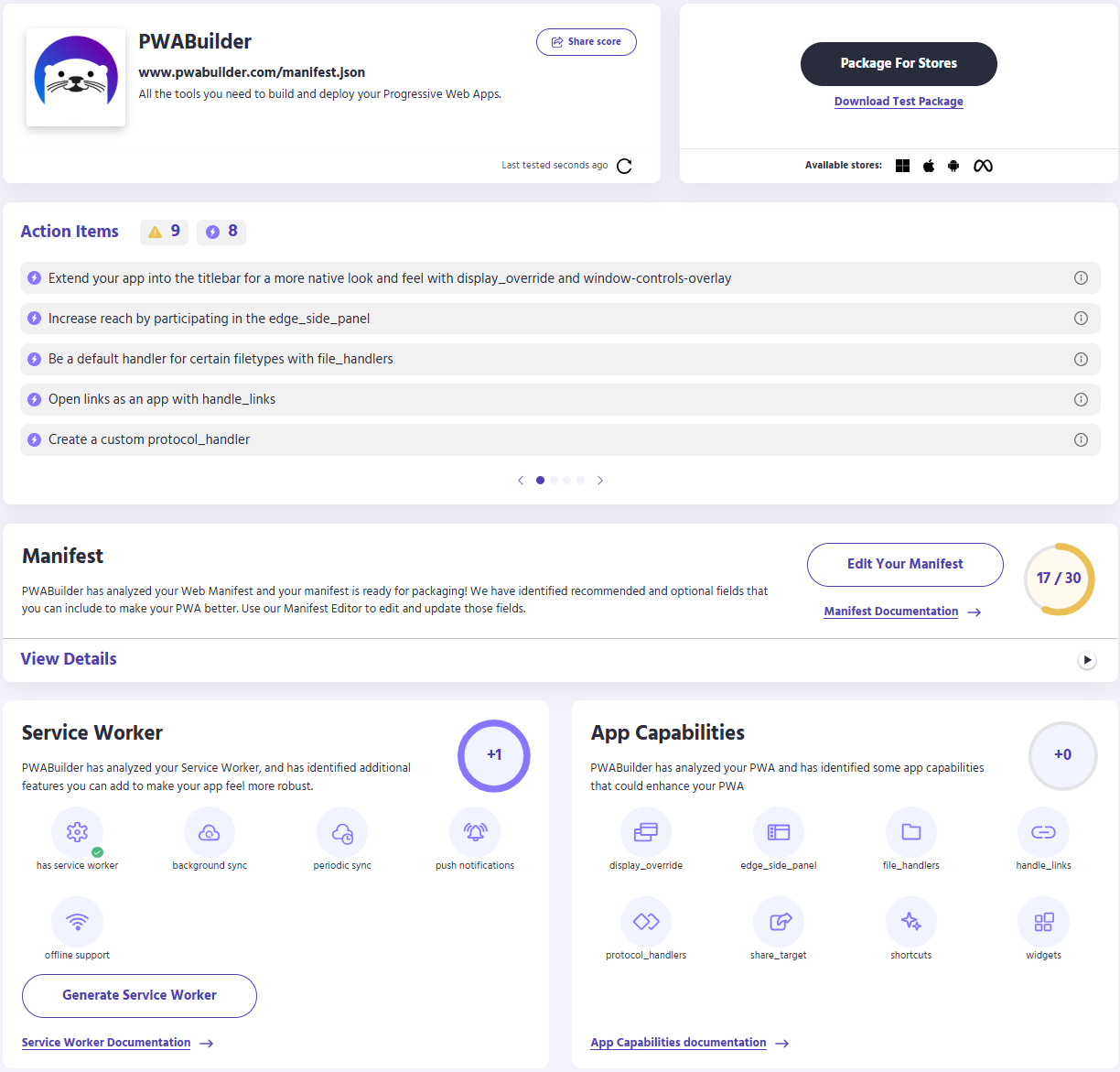Open the Service Worker Documentation link
The width and height of the screenshot is (1120, 1072).
106,1043
